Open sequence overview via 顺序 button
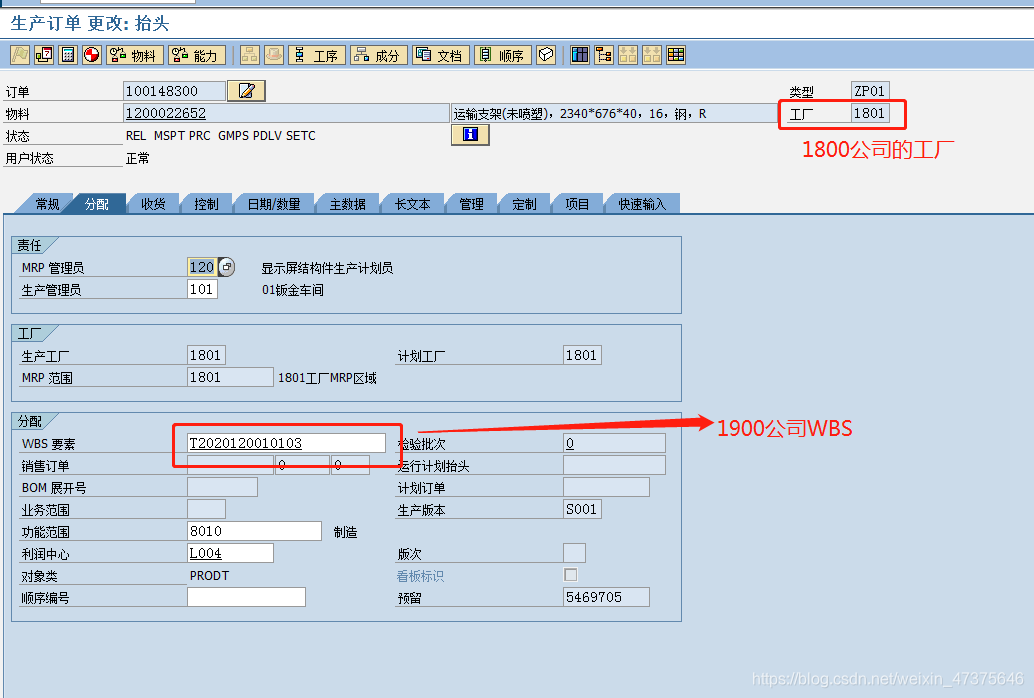The image size is (1034, 698). coord(502,55)
